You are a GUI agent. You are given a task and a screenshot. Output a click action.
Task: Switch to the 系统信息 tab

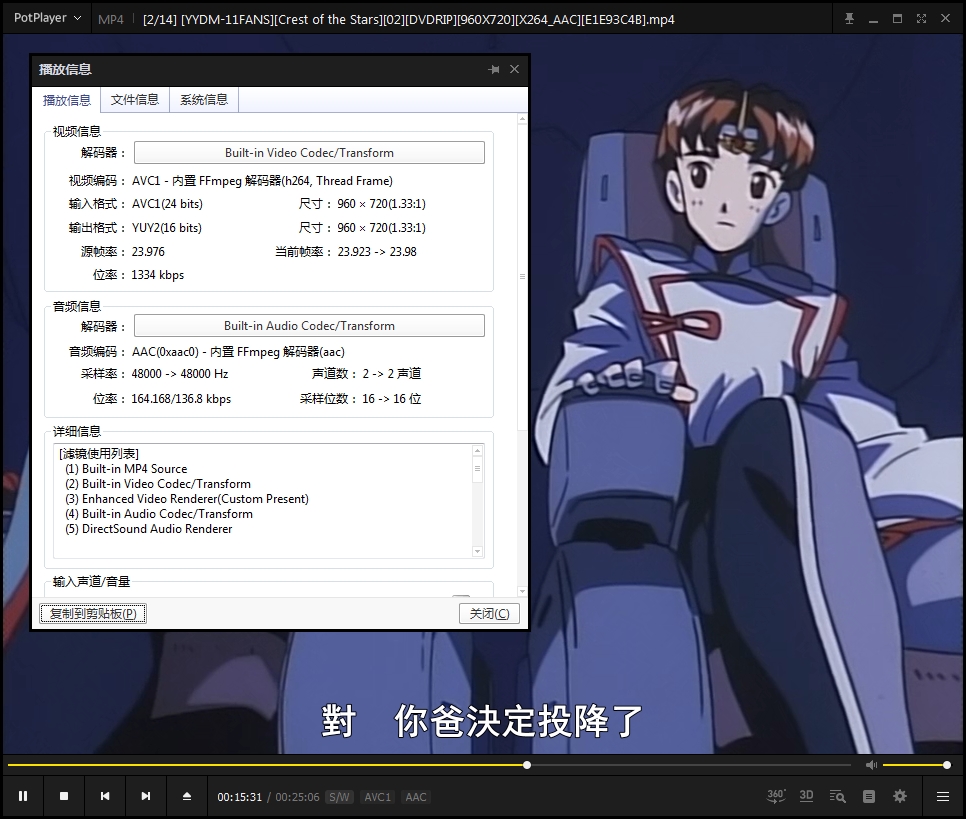pyautogui.click(x=204, y=100)
